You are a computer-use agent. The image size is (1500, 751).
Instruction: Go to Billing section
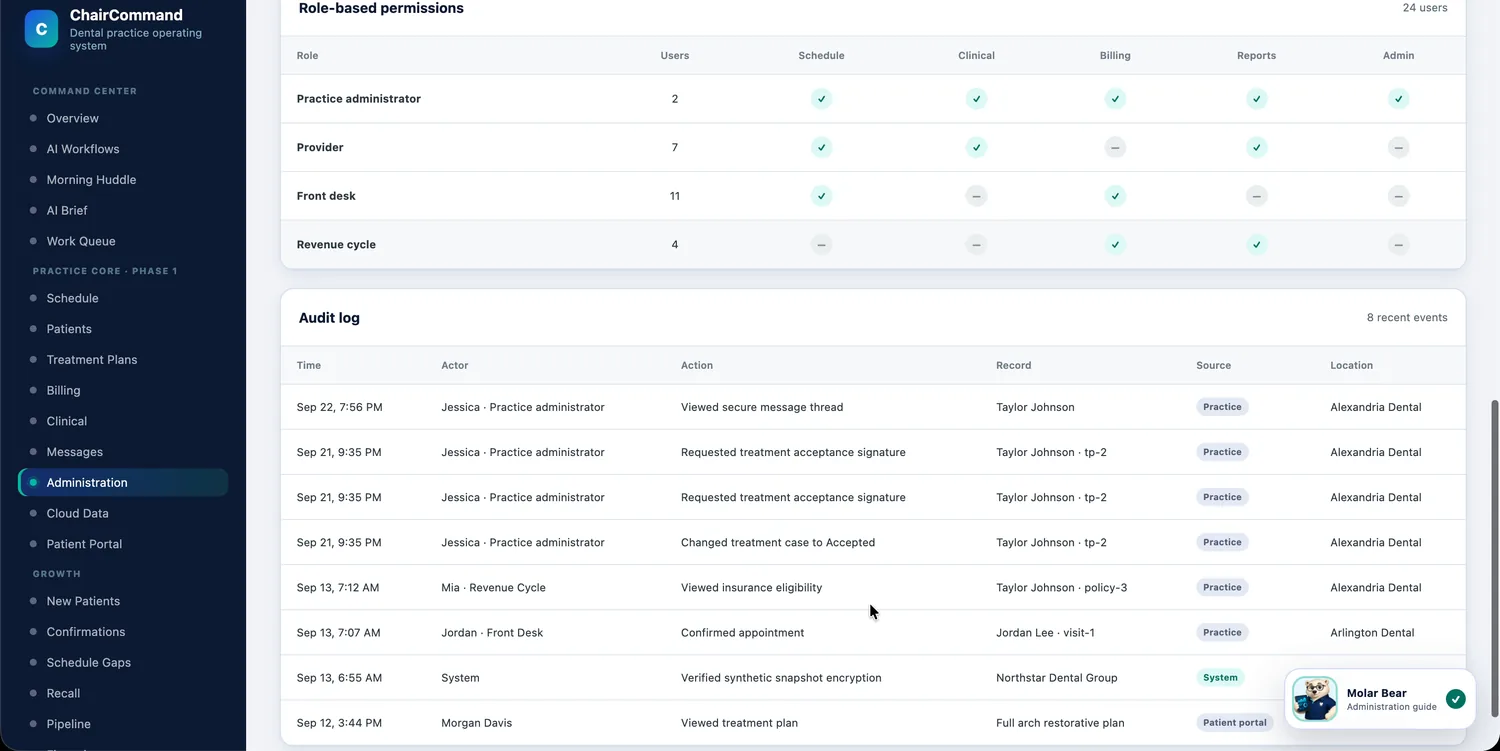coord(123,390)
